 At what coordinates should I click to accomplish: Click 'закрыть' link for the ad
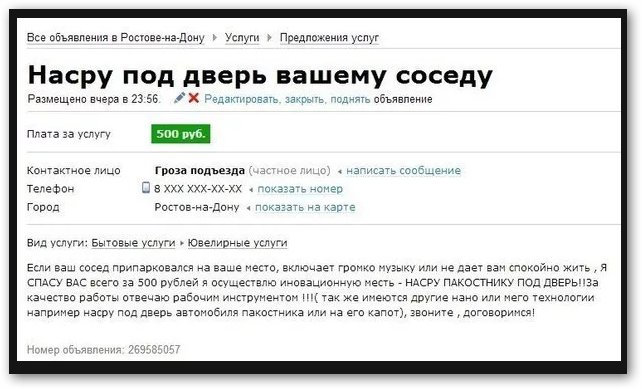(305, 100)
